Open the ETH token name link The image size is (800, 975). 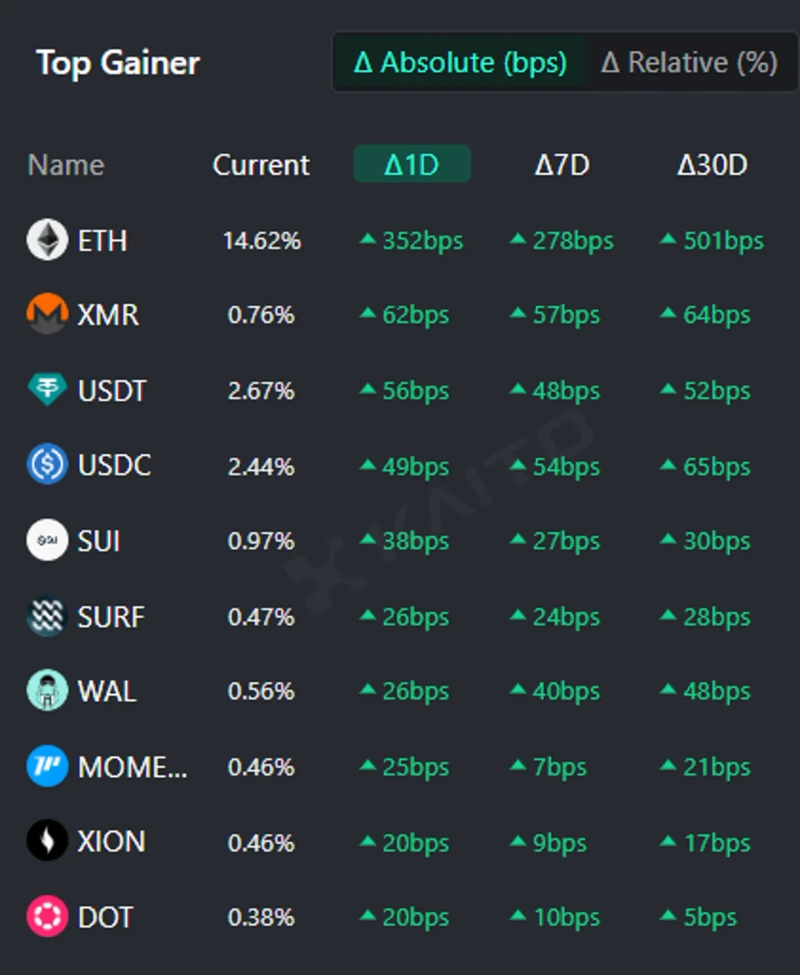coord(102,241)
